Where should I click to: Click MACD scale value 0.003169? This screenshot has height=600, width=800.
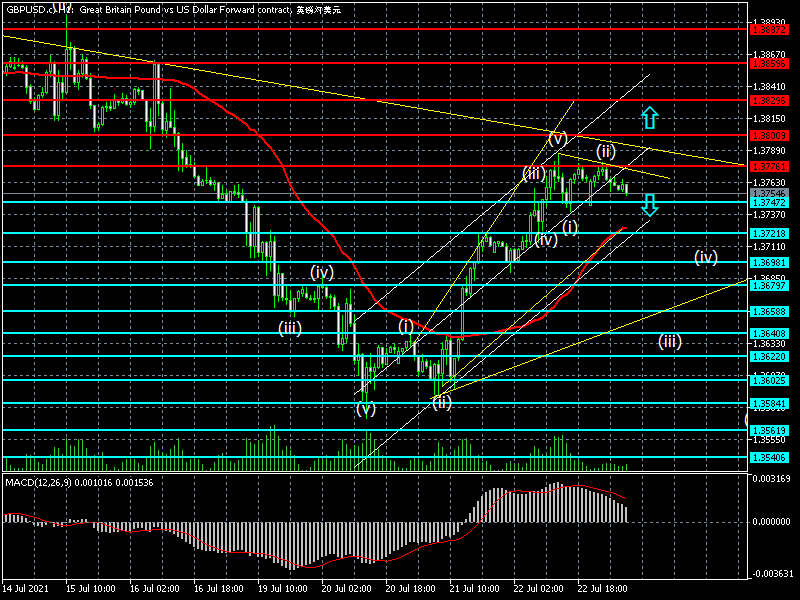point(771,479)
